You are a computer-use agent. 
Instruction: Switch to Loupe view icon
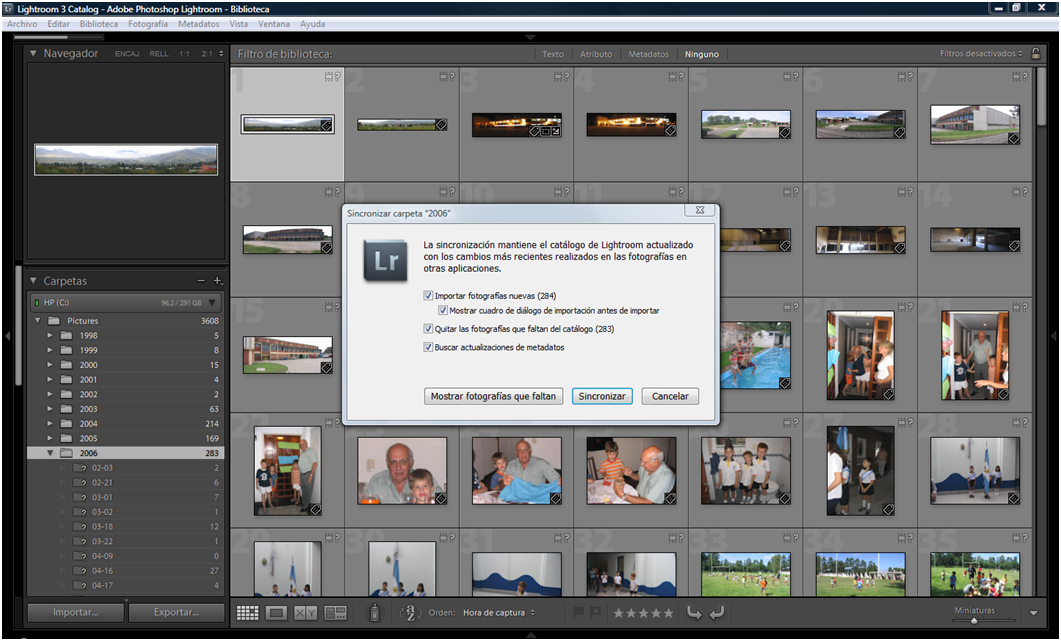(276, 613)
